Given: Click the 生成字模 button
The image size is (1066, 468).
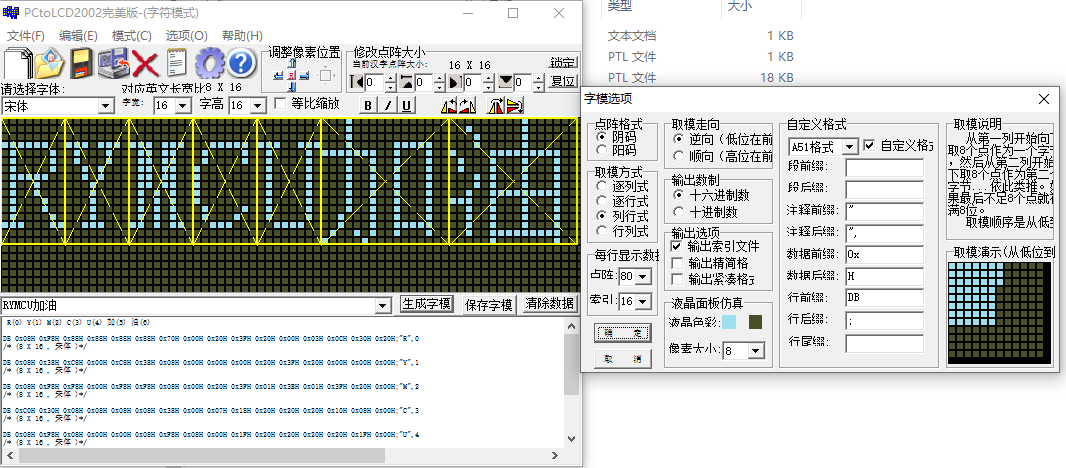Looking at the screenshot, I should [x=427, y=304].
